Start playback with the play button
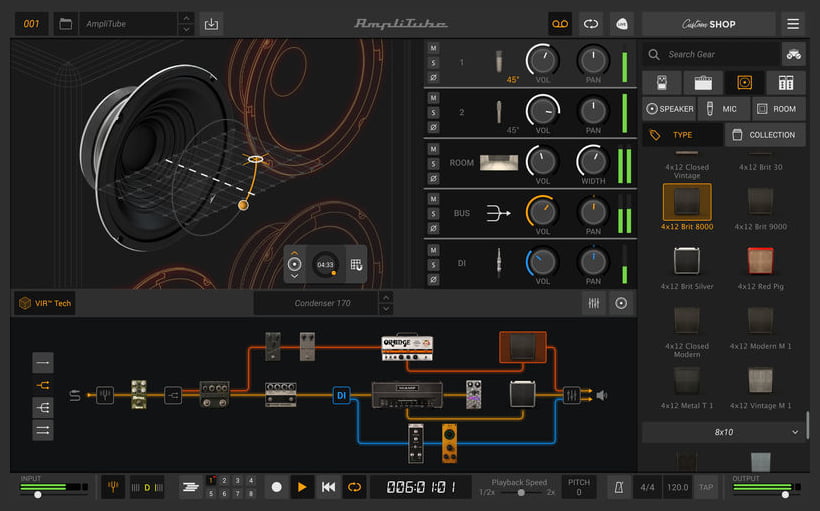The height and width of the screenshot is (511, 820). (x=302, y=487)
